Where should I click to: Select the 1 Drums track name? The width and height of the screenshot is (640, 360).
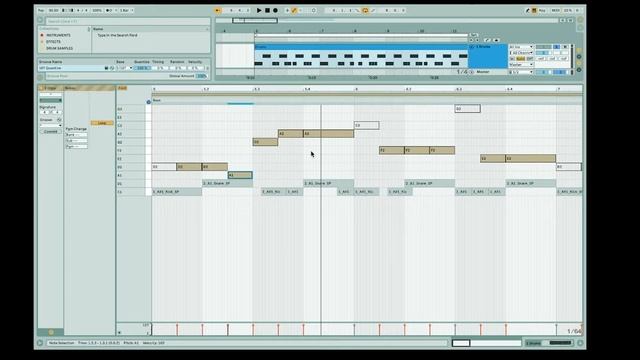tap(483, 47)
